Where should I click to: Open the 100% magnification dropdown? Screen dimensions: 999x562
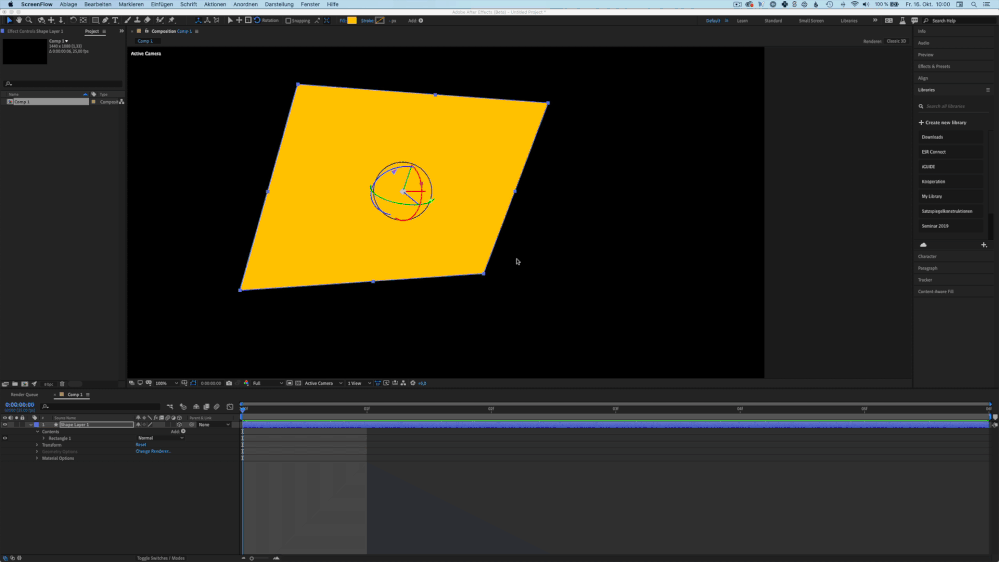click(166, 383)
